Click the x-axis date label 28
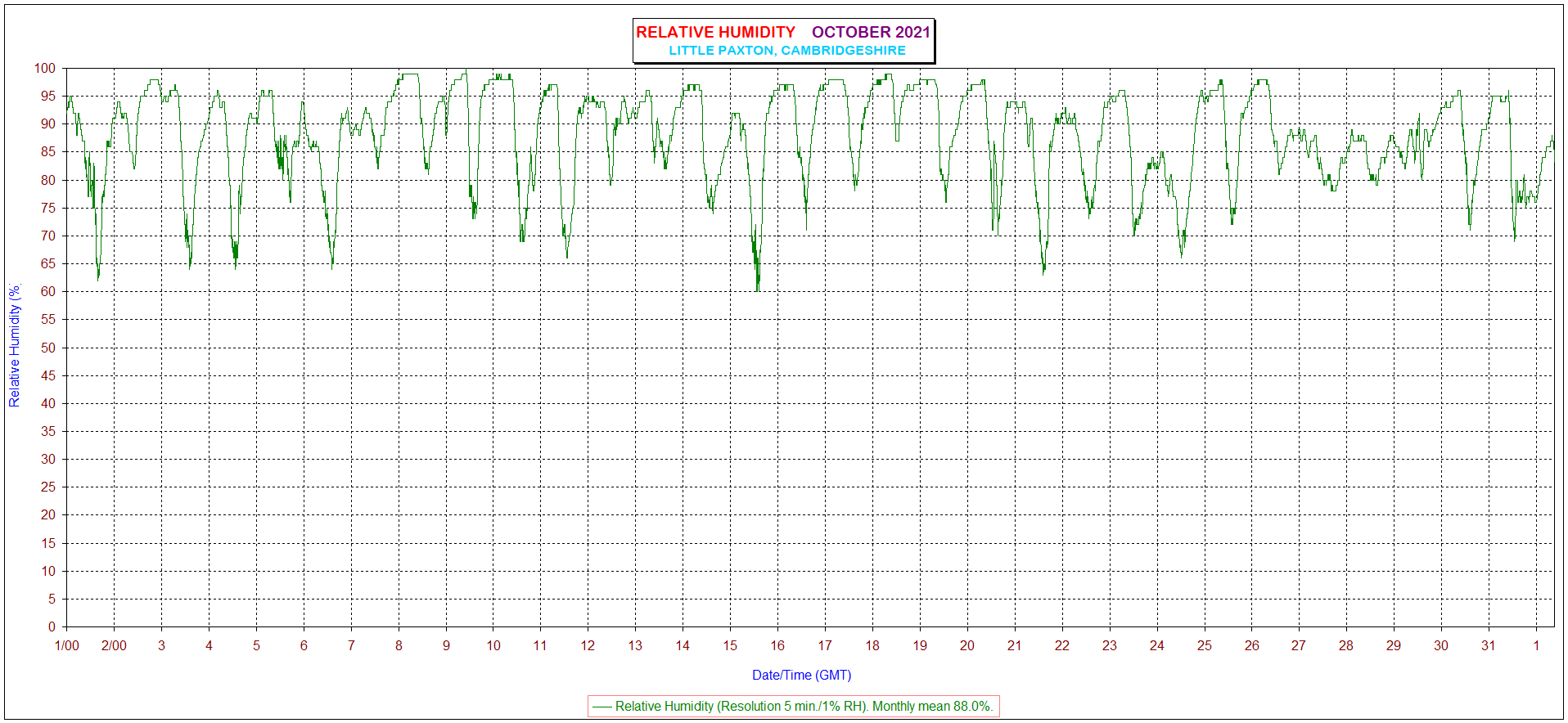1568x723 pixels. click(1345, 645)
